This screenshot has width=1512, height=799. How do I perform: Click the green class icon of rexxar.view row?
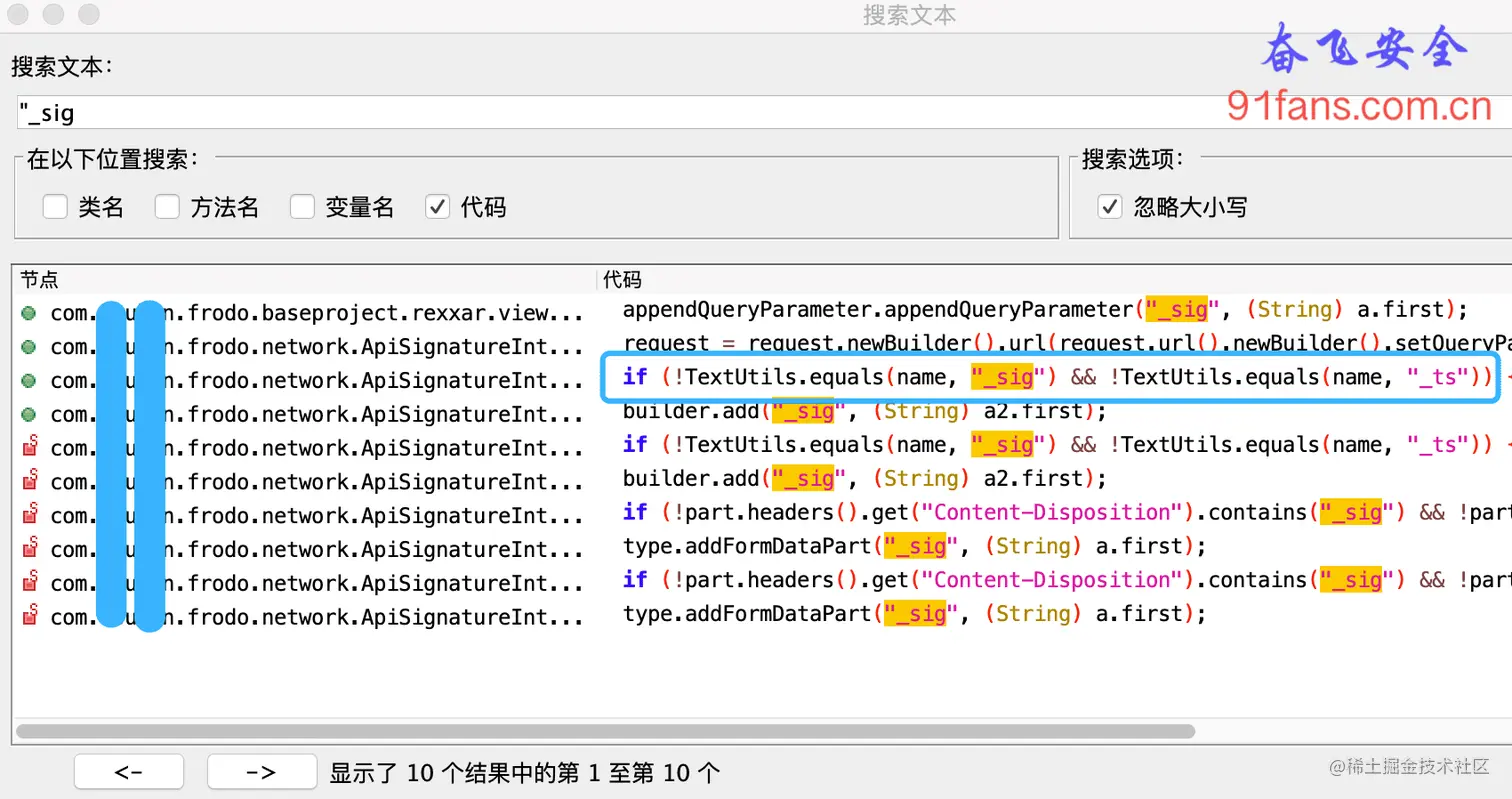(x=29, y=313)
